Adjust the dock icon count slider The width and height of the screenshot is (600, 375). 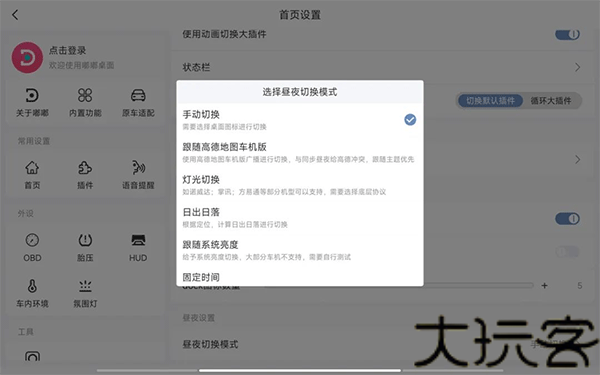478,285
